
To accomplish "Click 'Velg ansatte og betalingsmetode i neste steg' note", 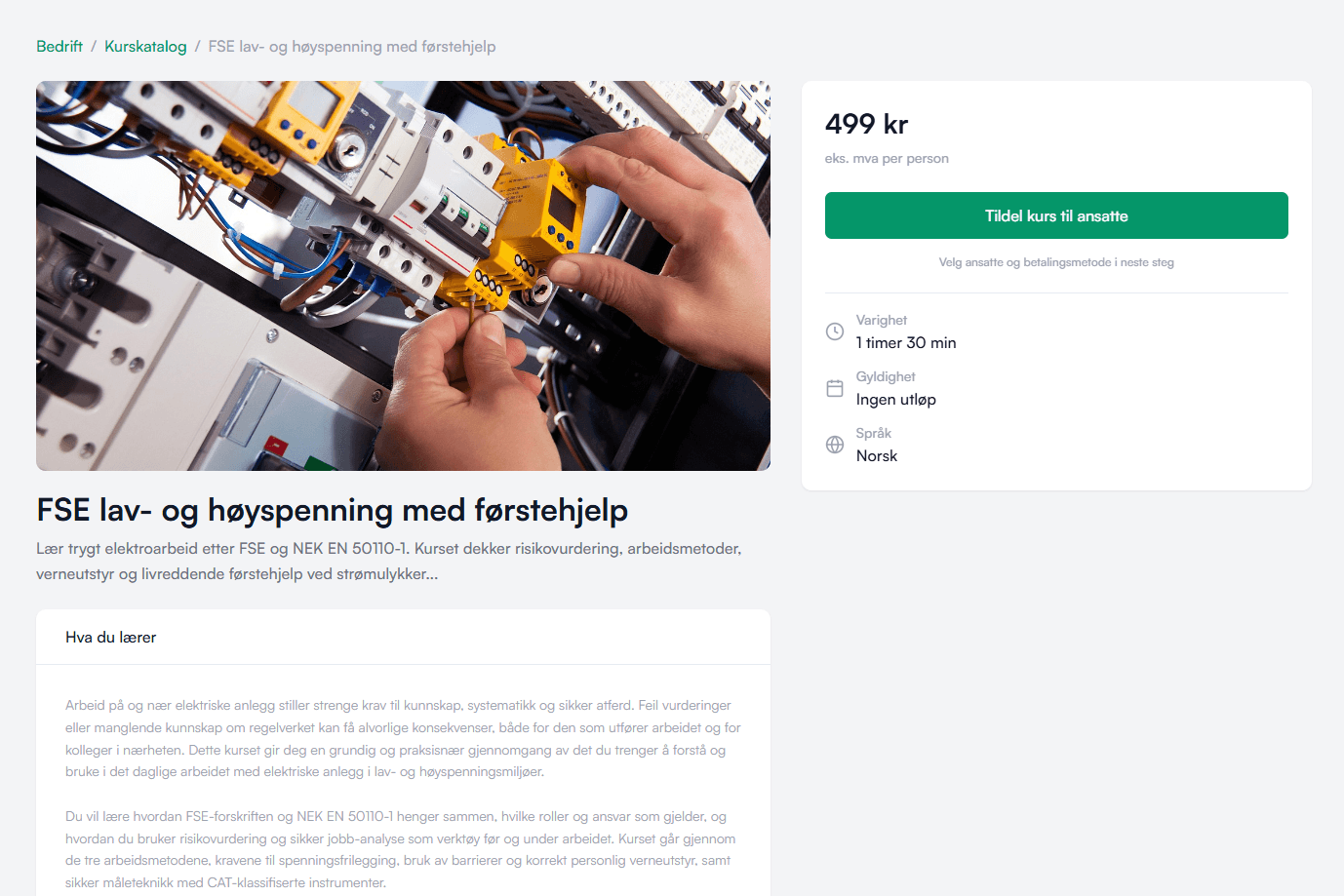I will pyautogui.click(x=1056, y=262).
